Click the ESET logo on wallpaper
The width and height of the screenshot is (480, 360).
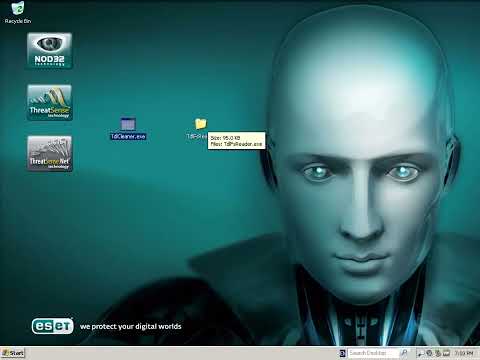[52, 326]
